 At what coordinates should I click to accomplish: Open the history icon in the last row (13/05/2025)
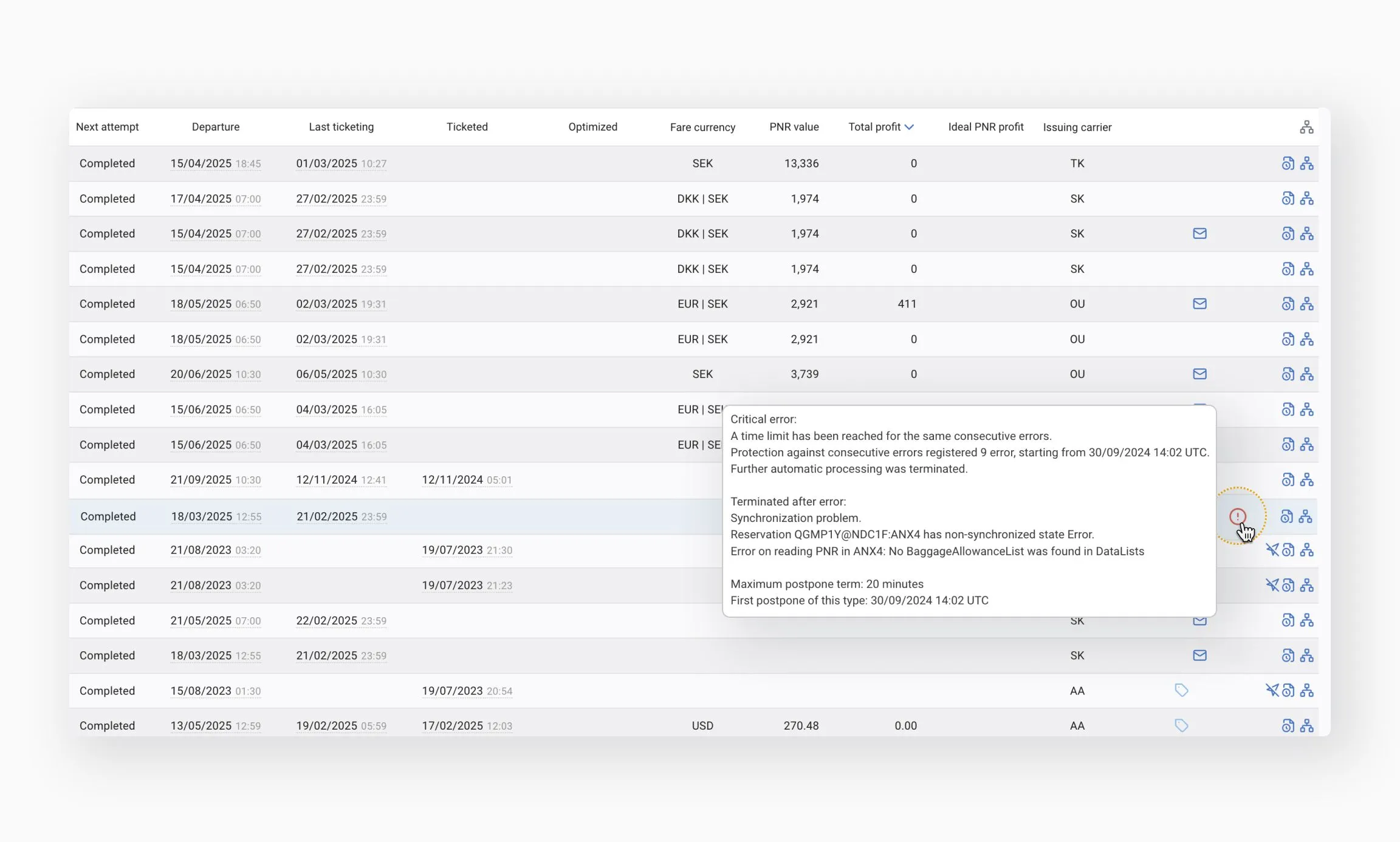click(x=1288, y=725)
